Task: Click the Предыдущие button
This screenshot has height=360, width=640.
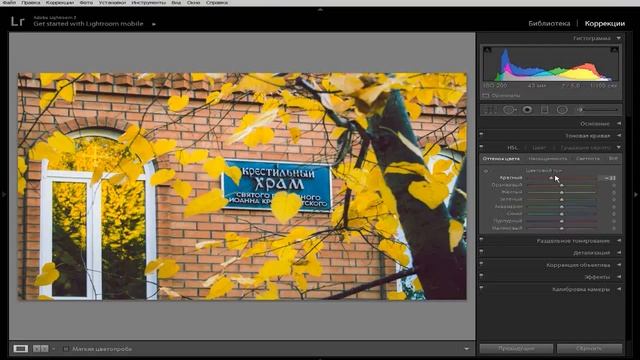Action: 516,349
